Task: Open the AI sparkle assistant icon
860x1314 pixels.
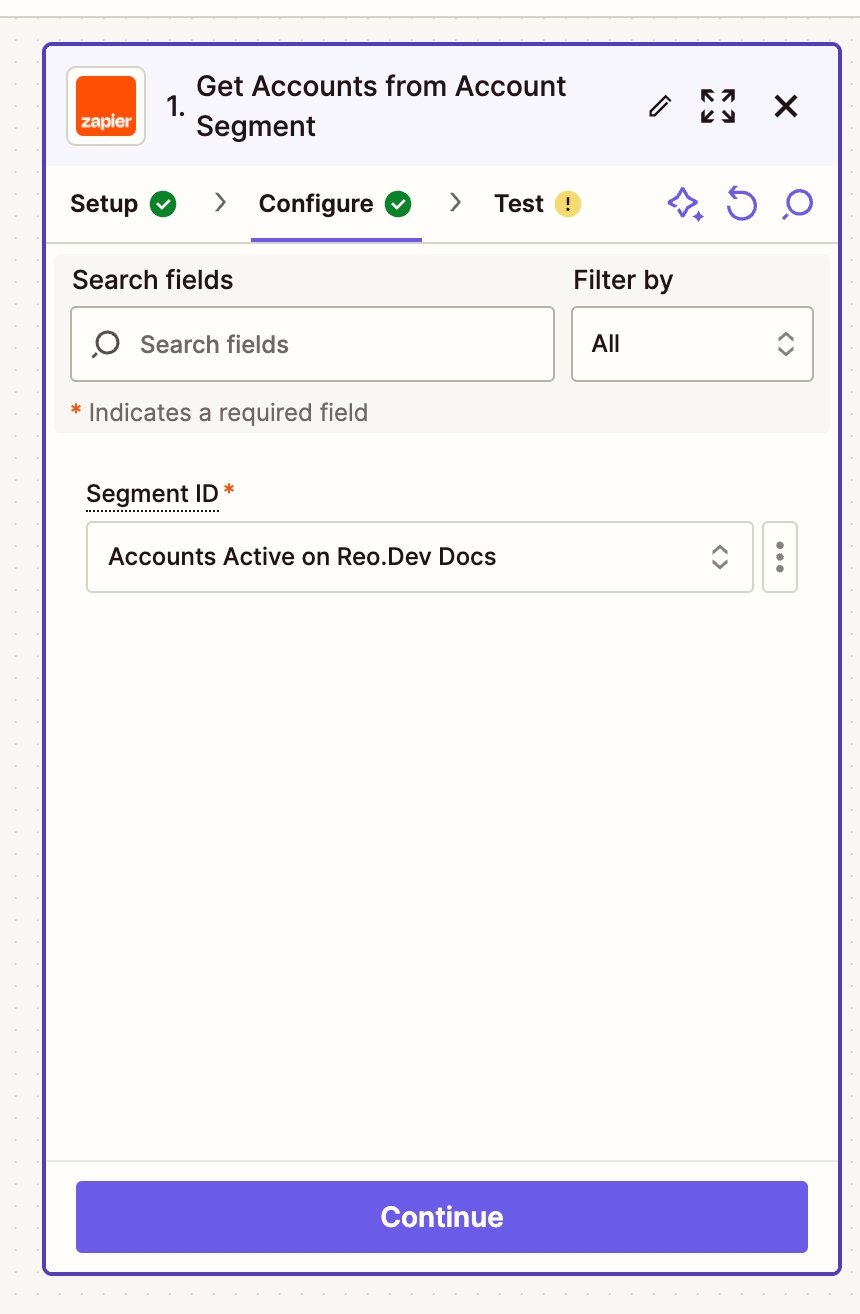Action: 685,204
